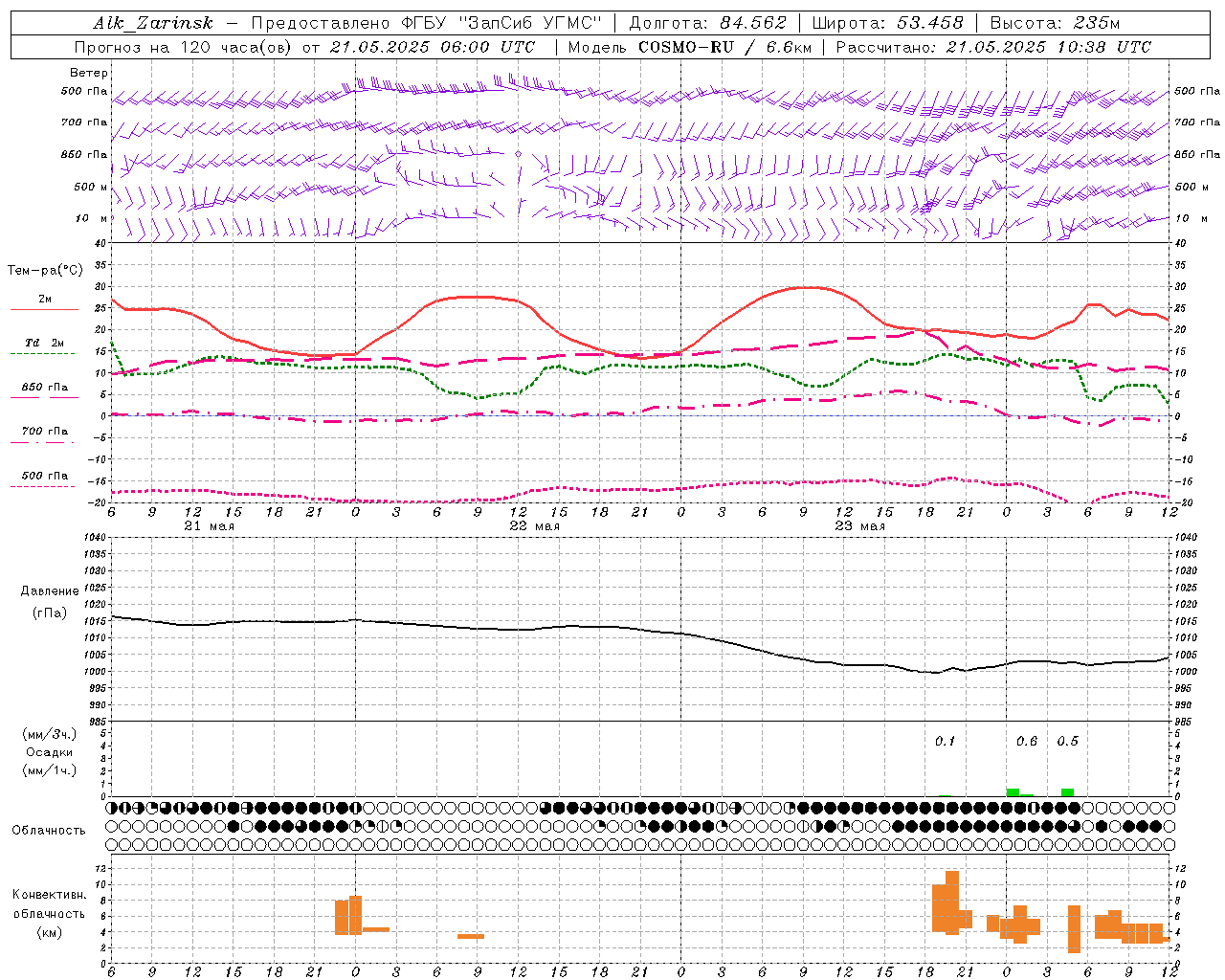Click the 850 гПа temperature legend entry
This screenshot has width=1225, height=980.
coord(45,388)
